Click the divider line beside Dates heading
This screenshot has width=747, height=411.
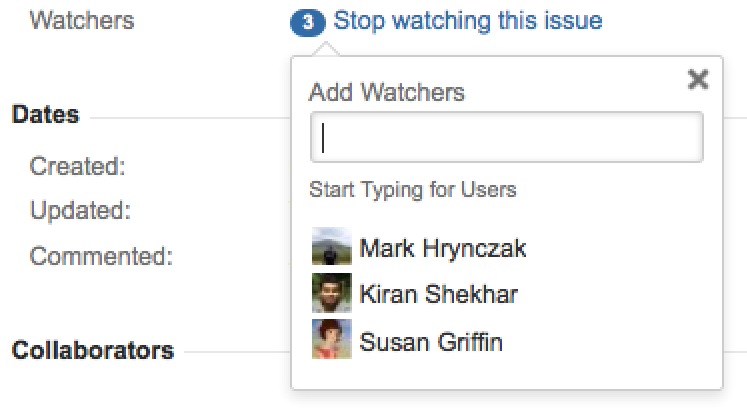190,118
